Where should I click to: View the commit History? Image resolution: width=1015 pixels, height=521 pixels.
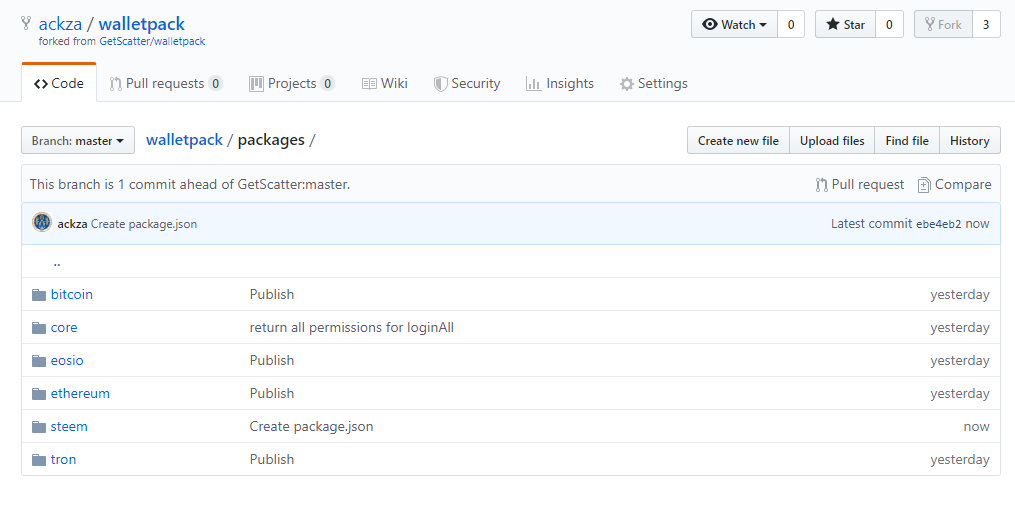click(x=970, y=140)
